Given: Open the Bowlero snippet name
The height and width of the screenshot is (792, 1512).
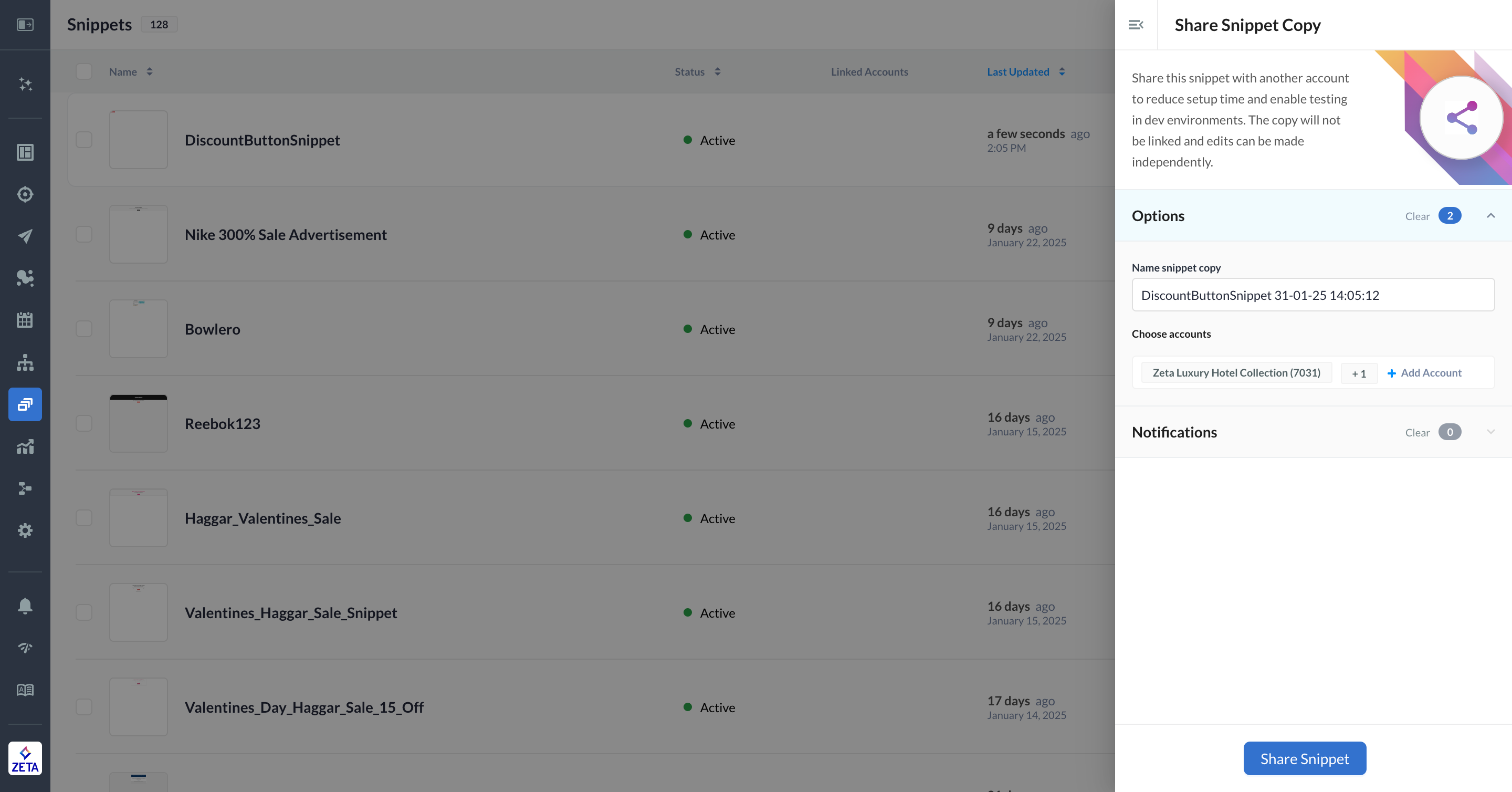Looking at the screenshot, I should pos(212,329).
